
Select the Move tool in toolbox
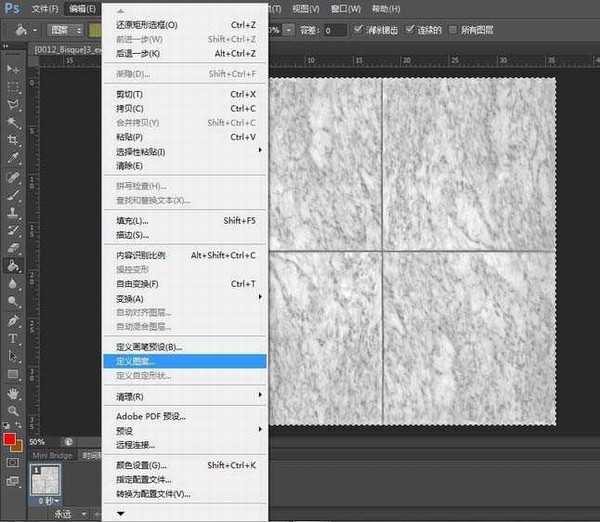click(x=13, y=68)
